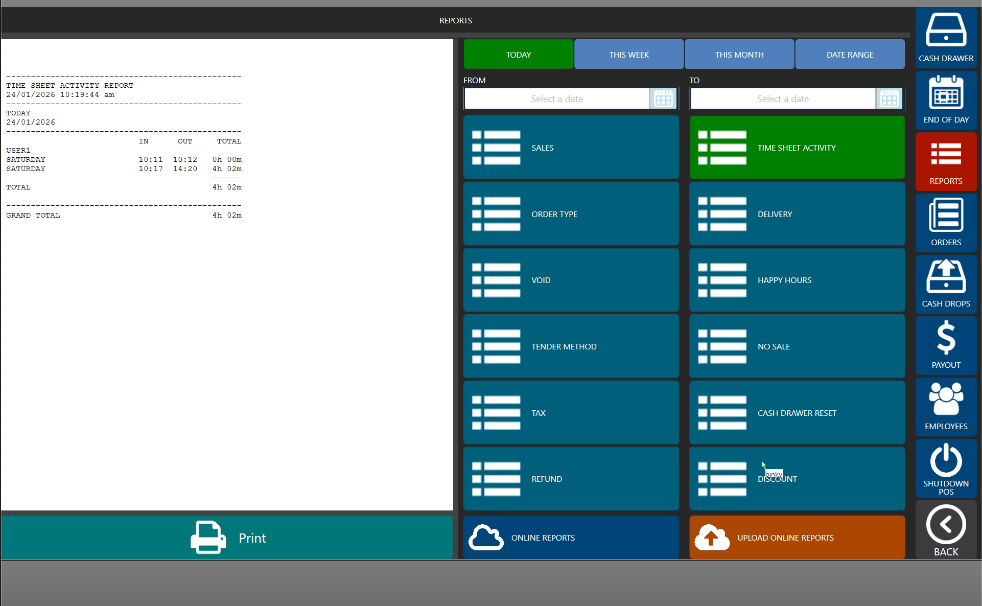Choose the Date Range tab
This screenshot has height=606, width=982.
(x=849, y=55)
